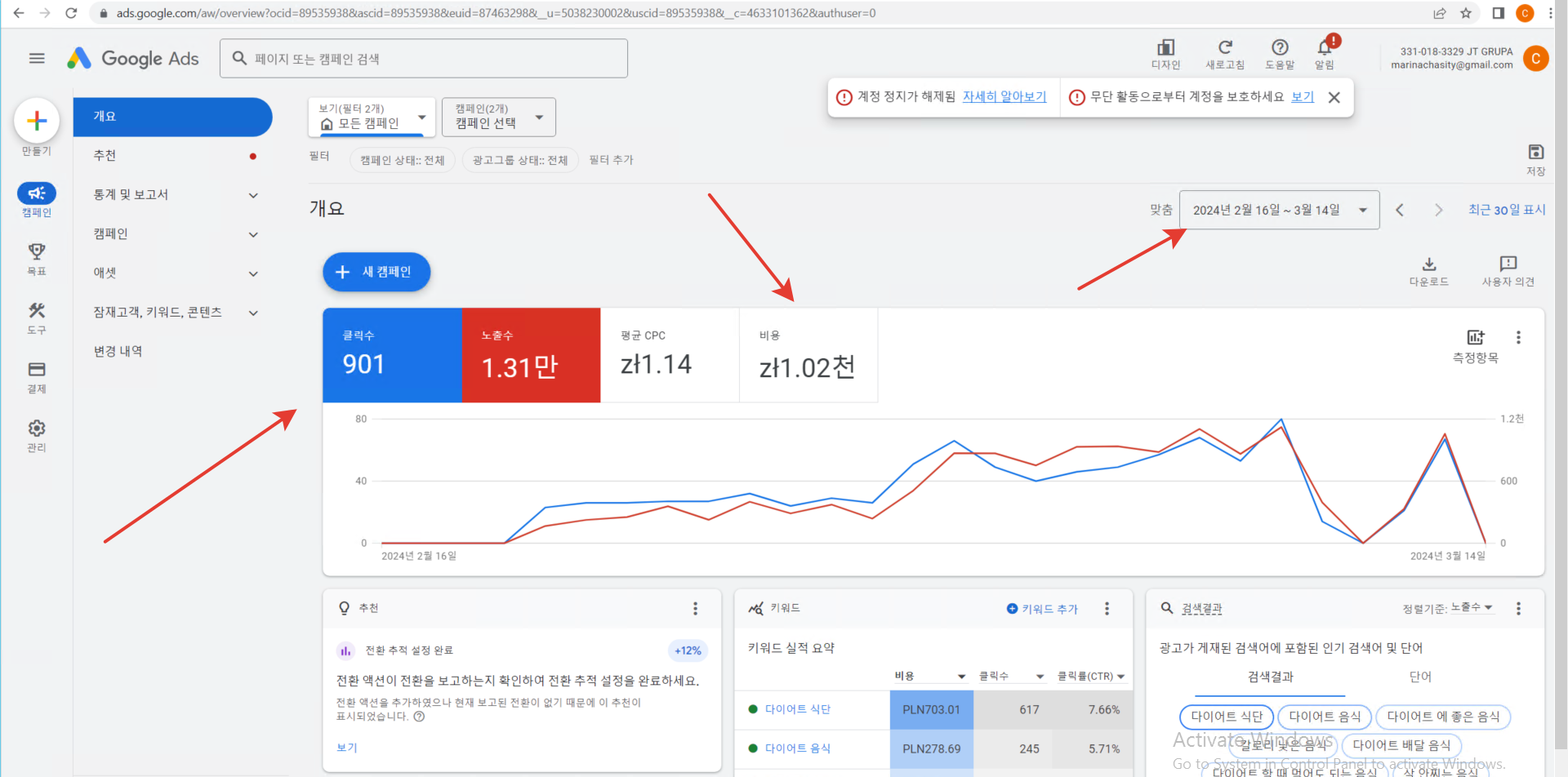Click the 캠페인 상태: 전체 filter chip
The width and height of the screenshot is (1568, 777).
403,160
